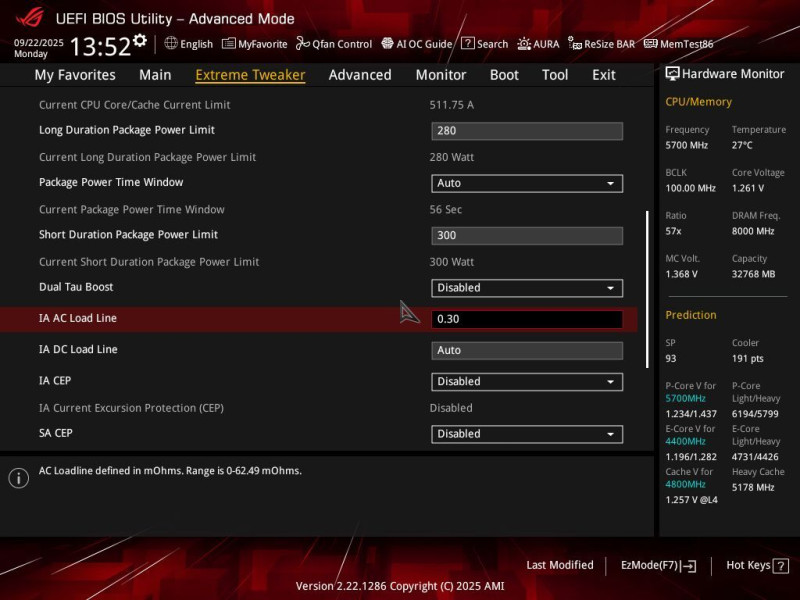Click the IA AC Load Line value field
The height and width of the screenshot is (600, 800).
point(527,319)
